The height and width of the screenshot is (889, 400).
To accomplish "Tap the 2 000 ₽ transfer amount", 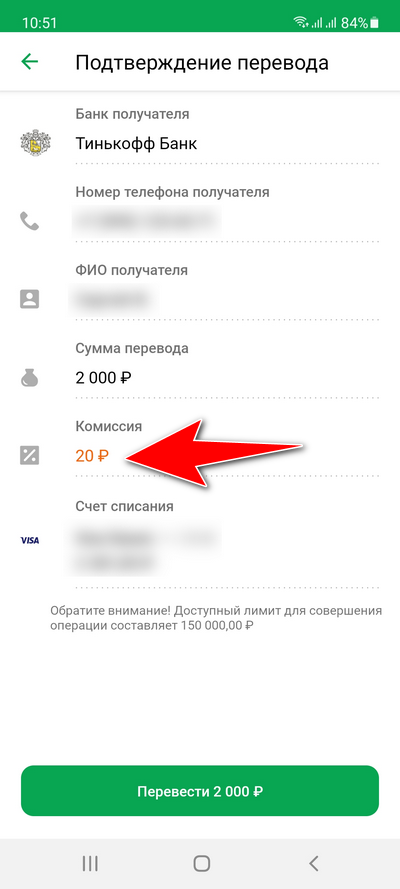I will tap(104, 378).
